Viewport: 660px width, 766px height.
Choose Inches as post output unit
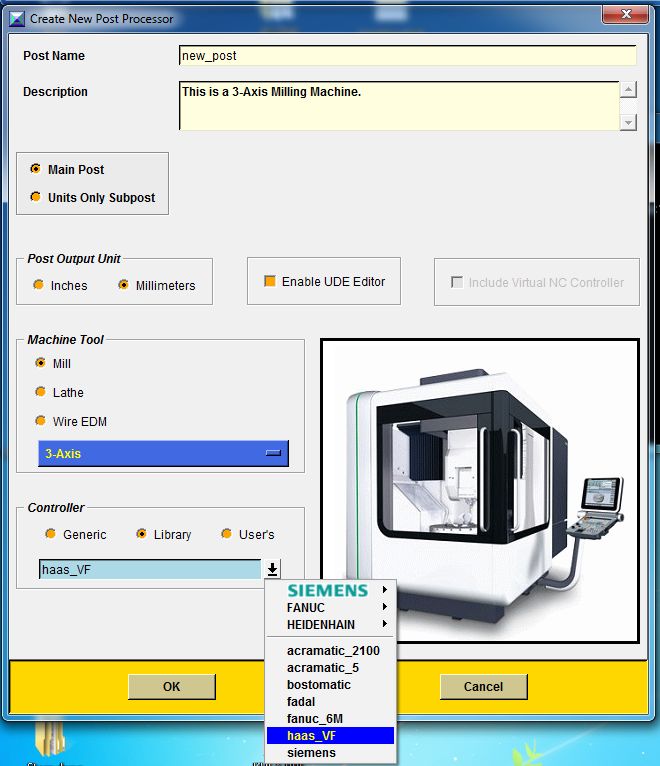(39, 285)
